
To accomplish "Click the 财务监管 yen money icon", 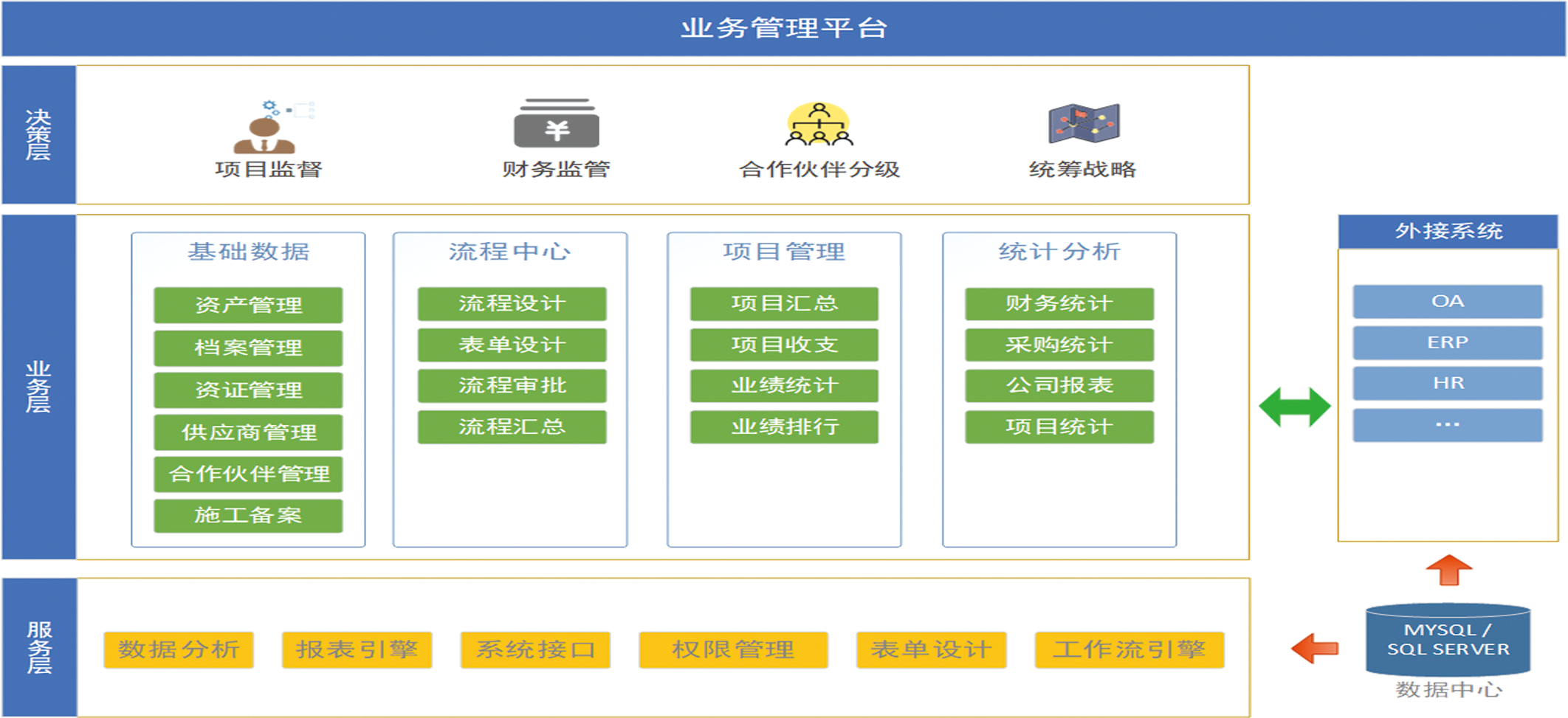I will click(556, 124).
